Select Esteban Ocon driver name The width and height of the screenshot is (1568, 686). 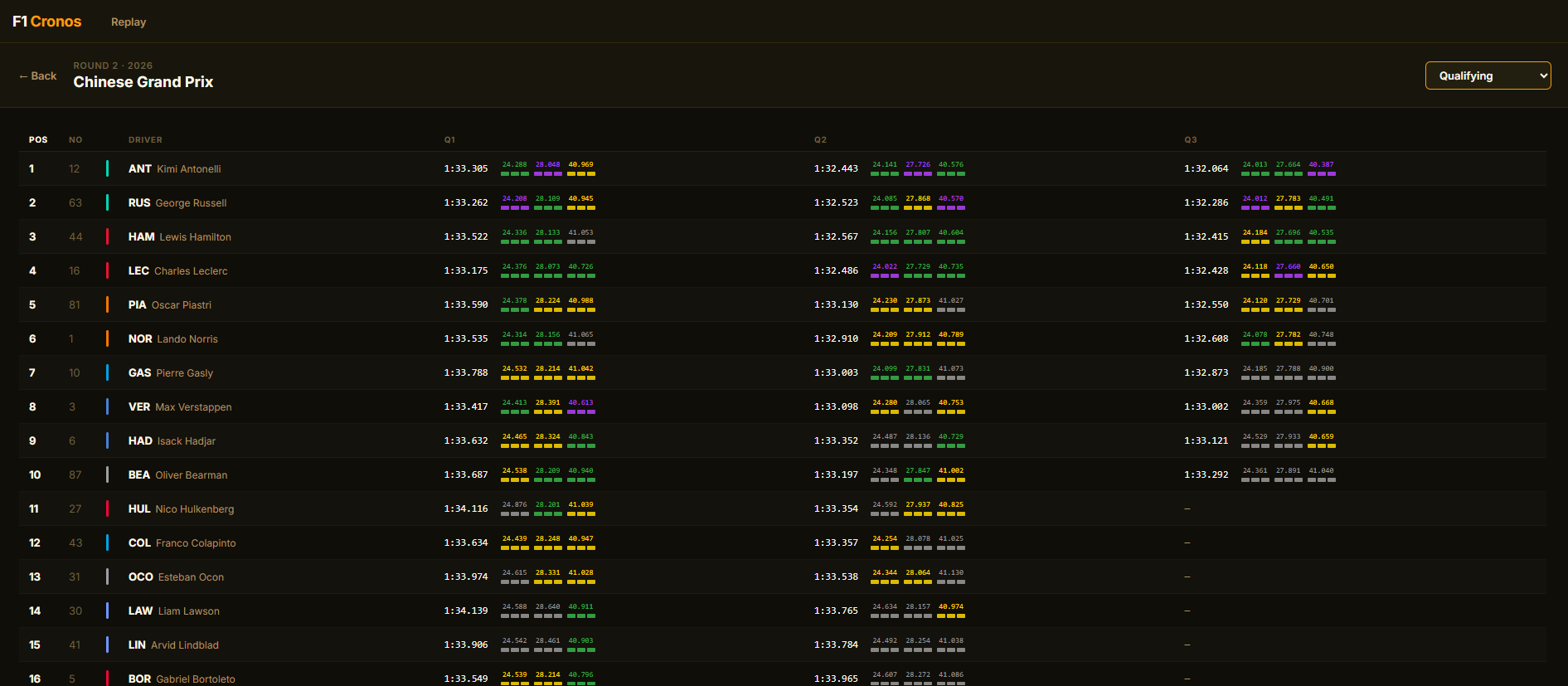pyautogui.click(x=191, y=577)
